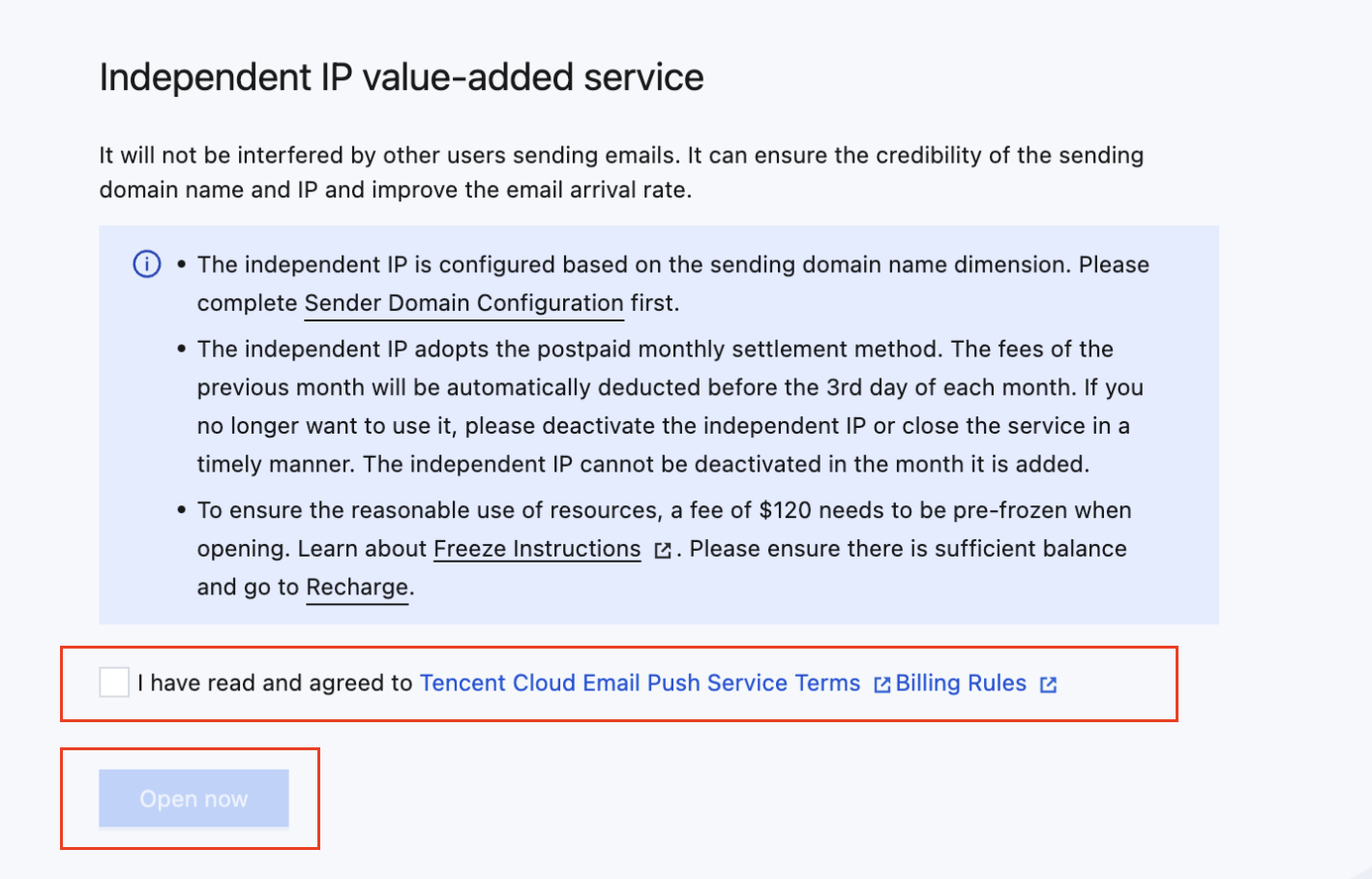Image resolution: width=1372 pixels, height=879 pixels.
Task: Tick the terms agreement checkbox
Action: [x=114, y=682]
